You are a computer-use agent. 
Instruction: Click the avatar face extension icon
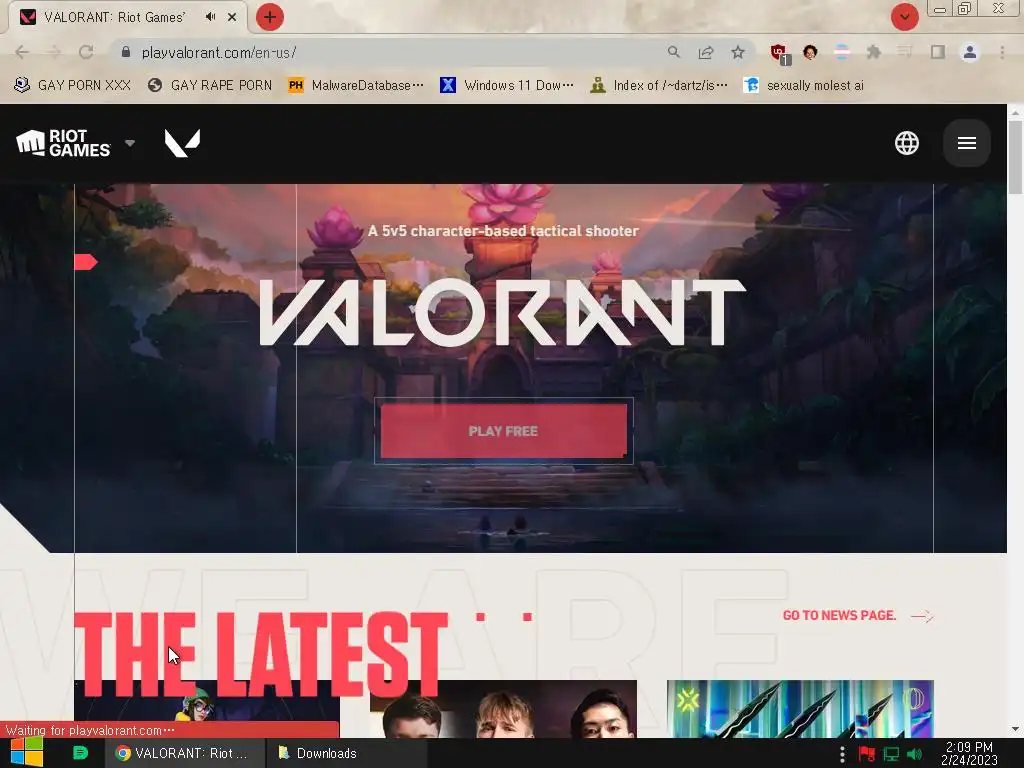coord(810,52)
